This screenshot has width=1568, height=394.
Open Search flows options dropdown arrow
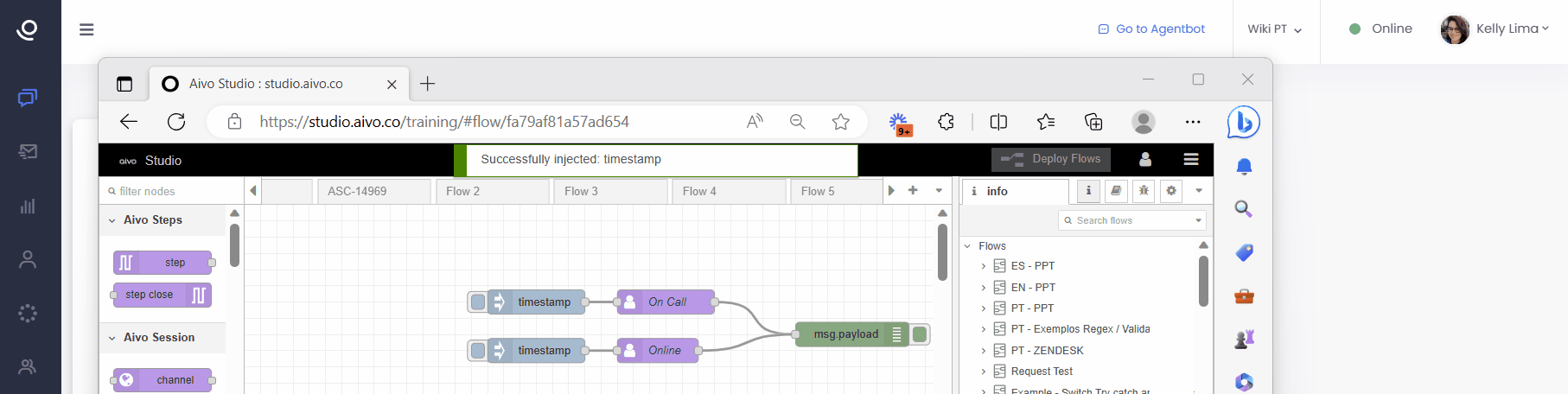pos(1198,220)
